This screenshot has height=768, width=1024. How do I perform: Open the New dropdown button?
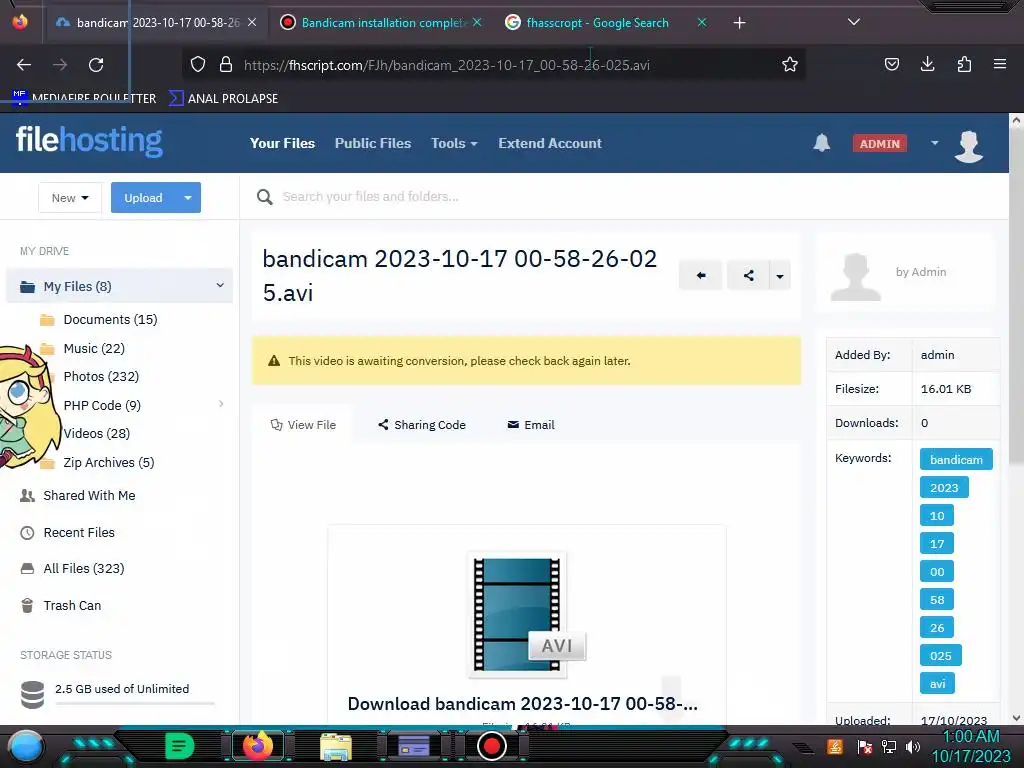(70, 198)
